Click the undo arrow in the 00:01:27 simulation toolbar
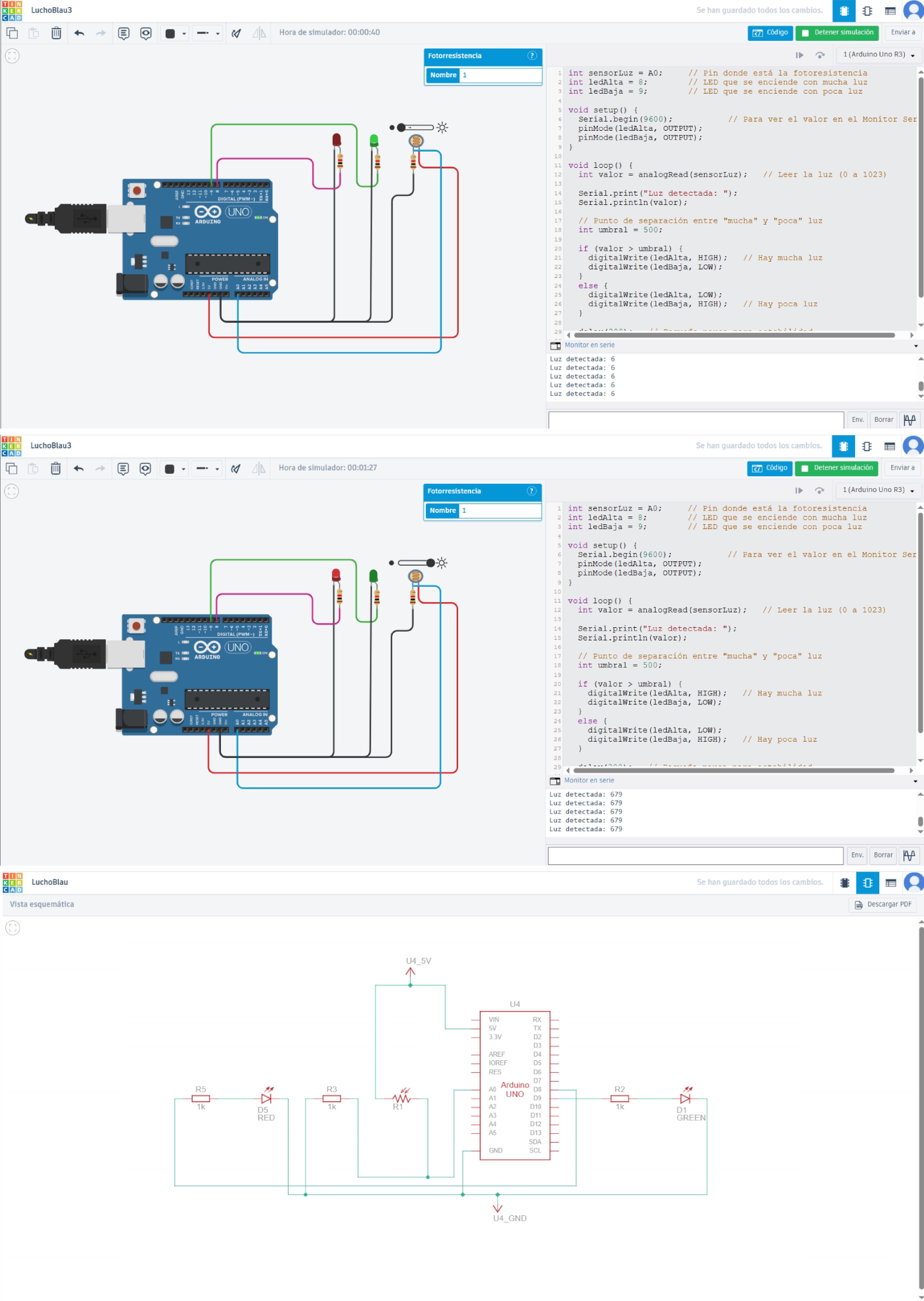The height and width of the screenshot is (1301, 924). (x=79, y=468)
